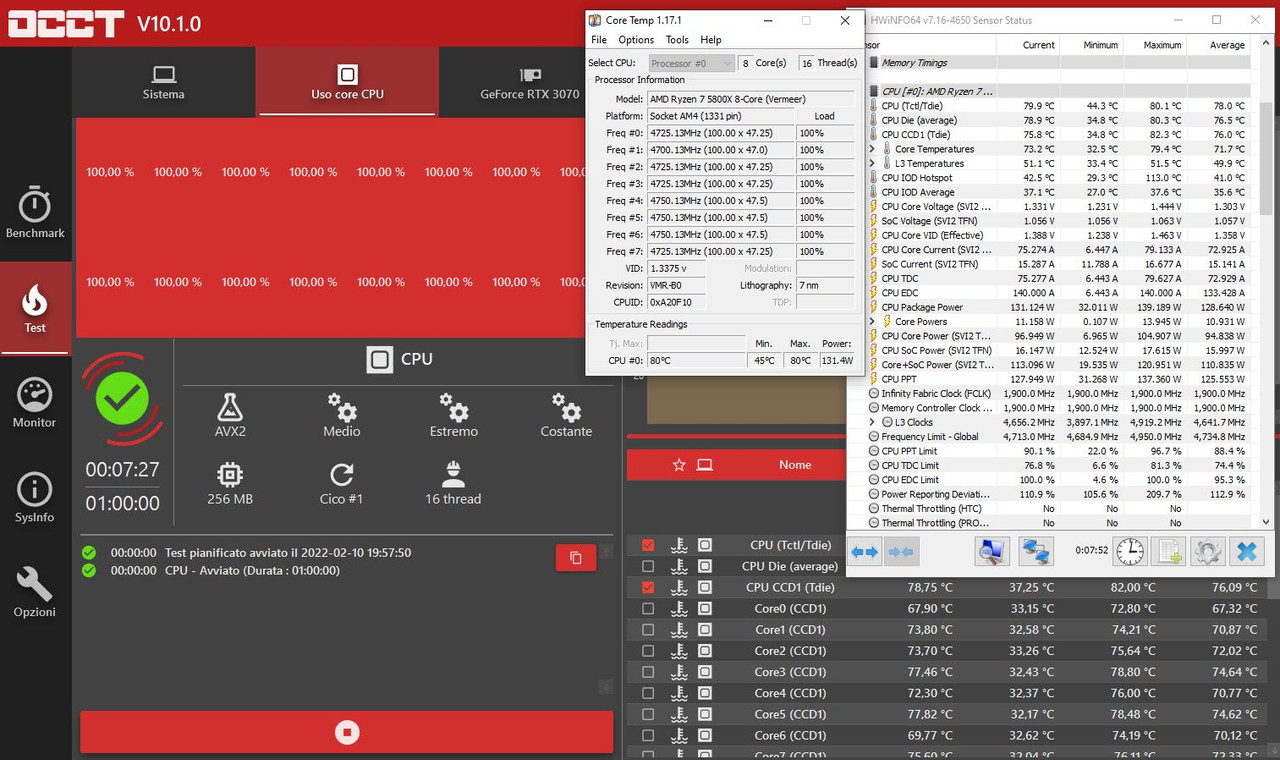Click the VID 1.3375 v field in Core Temp
This screenshot has height=760, width=1280.
[675, 268]
